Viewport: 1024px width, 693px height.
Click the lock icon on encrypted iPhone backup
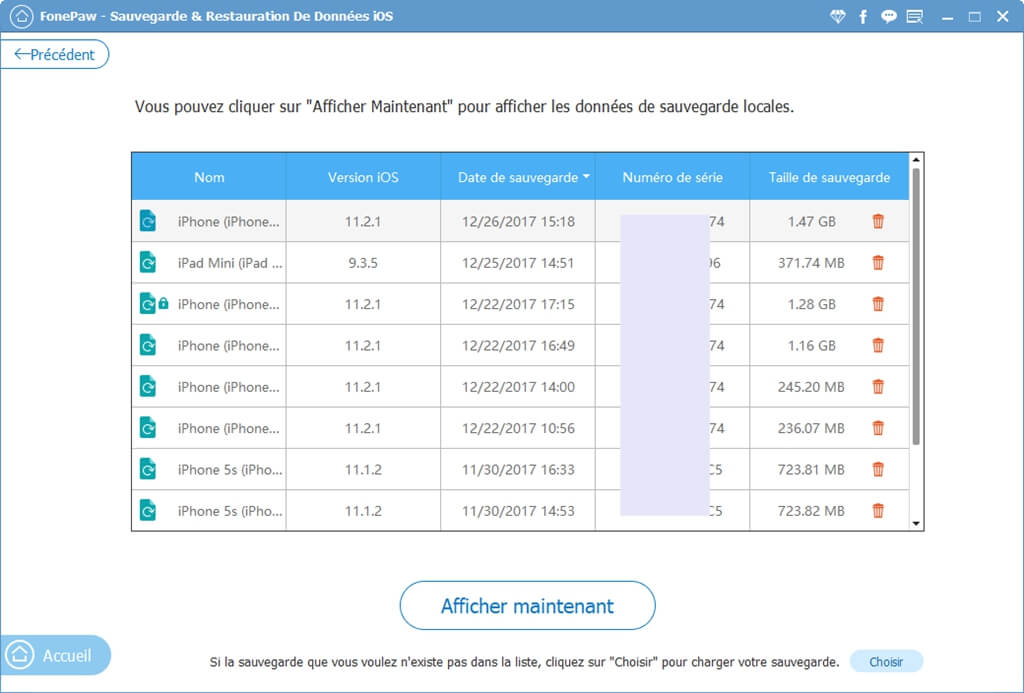point(163,303)
